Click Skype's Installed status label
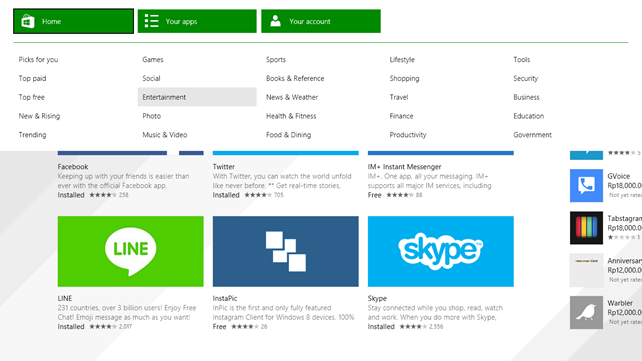The height and width of the screenshot is (361, 642). pyautogui.click(x=381, y=327)
